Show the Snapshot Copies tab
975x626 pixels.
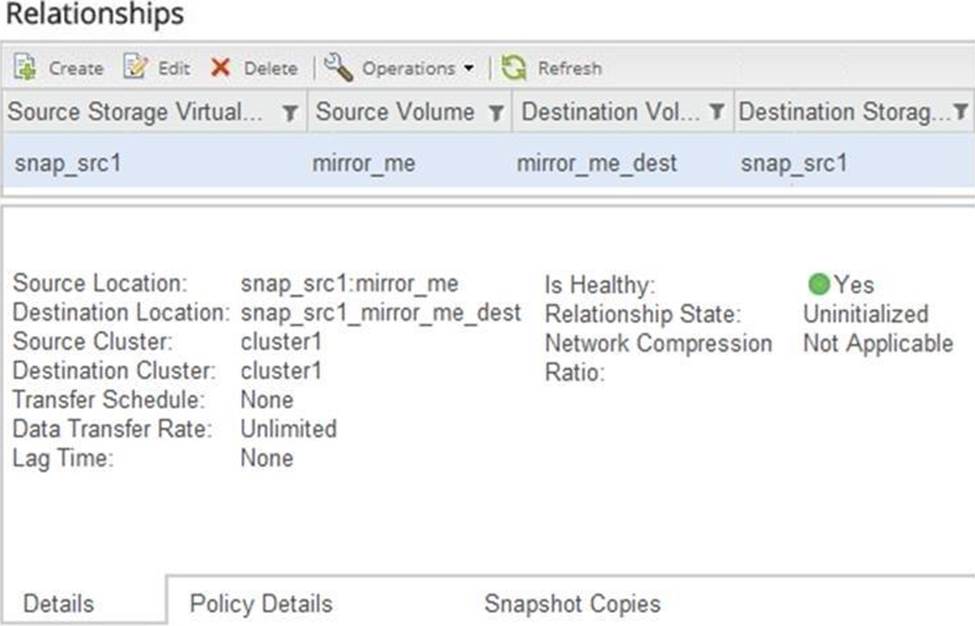click(572, 604)
